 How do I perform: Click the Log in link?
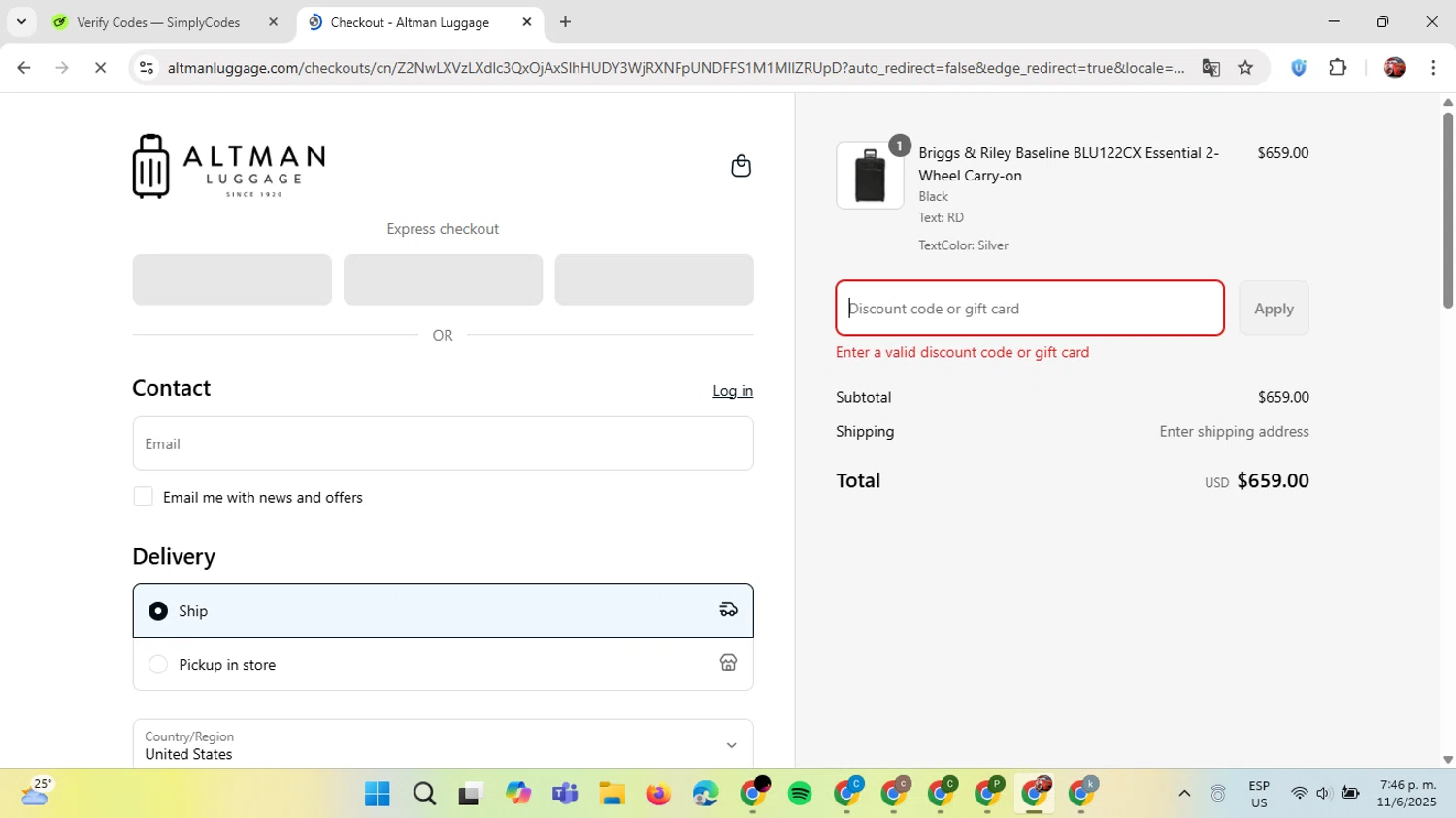(733, 390)
